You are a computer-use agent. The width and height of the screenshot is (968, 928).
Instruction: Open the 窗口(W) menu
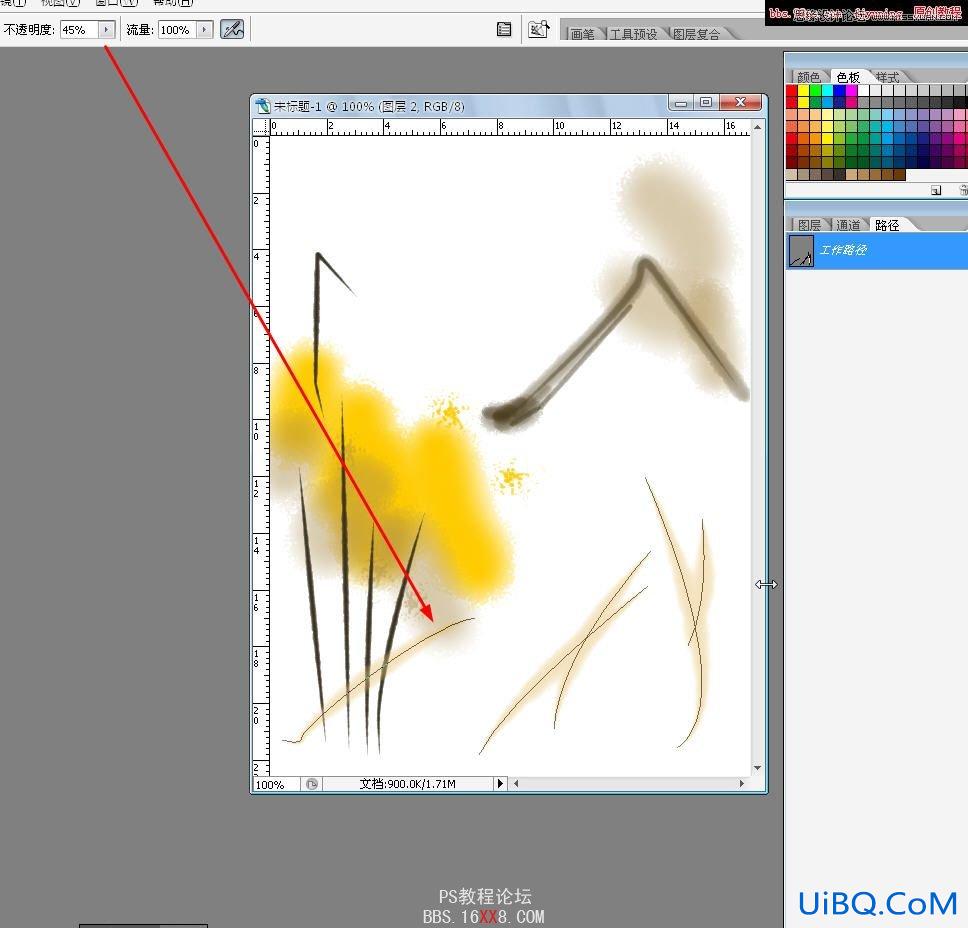[117, 2]
